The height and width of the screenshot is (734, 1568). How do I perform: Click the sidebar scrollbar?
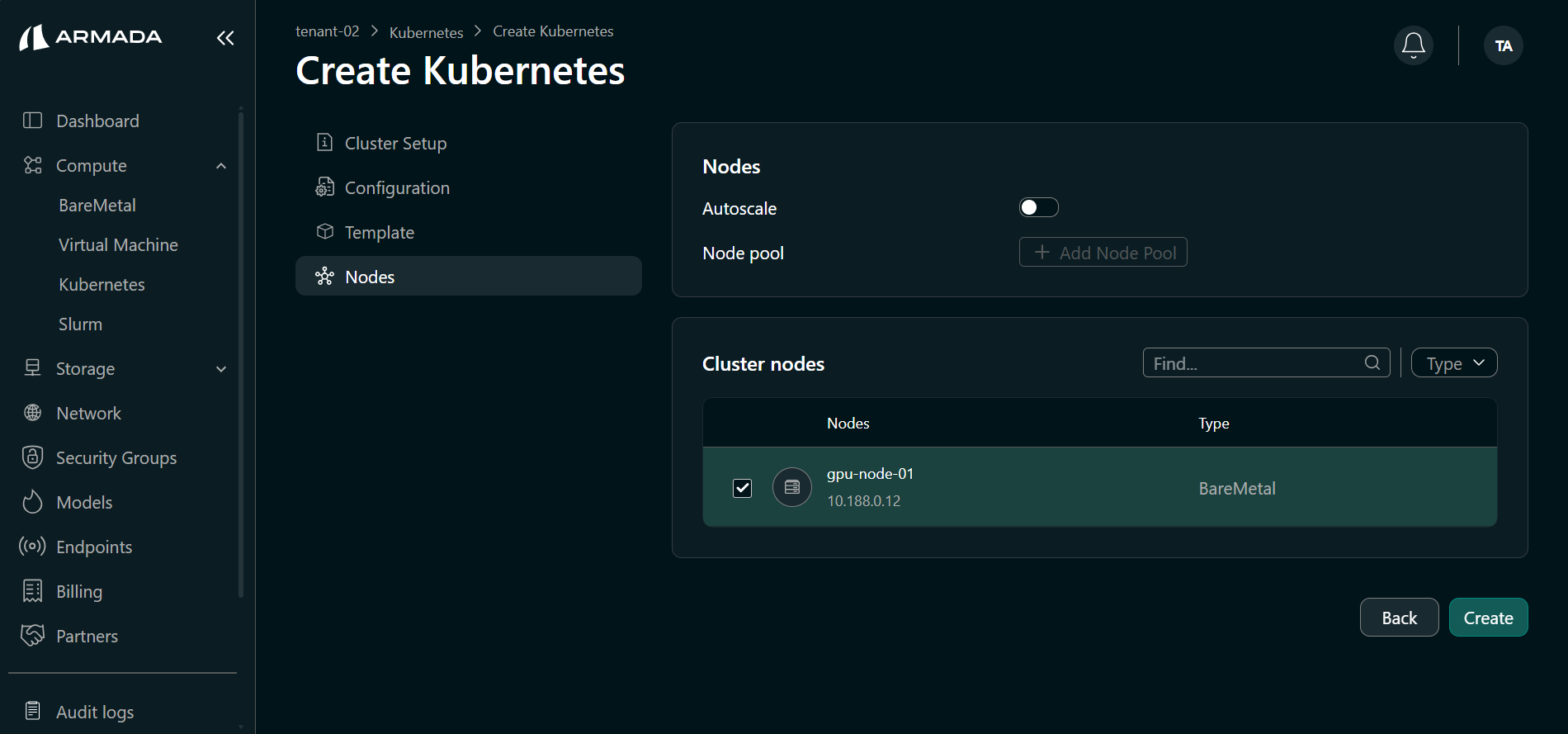click(241, 353)
